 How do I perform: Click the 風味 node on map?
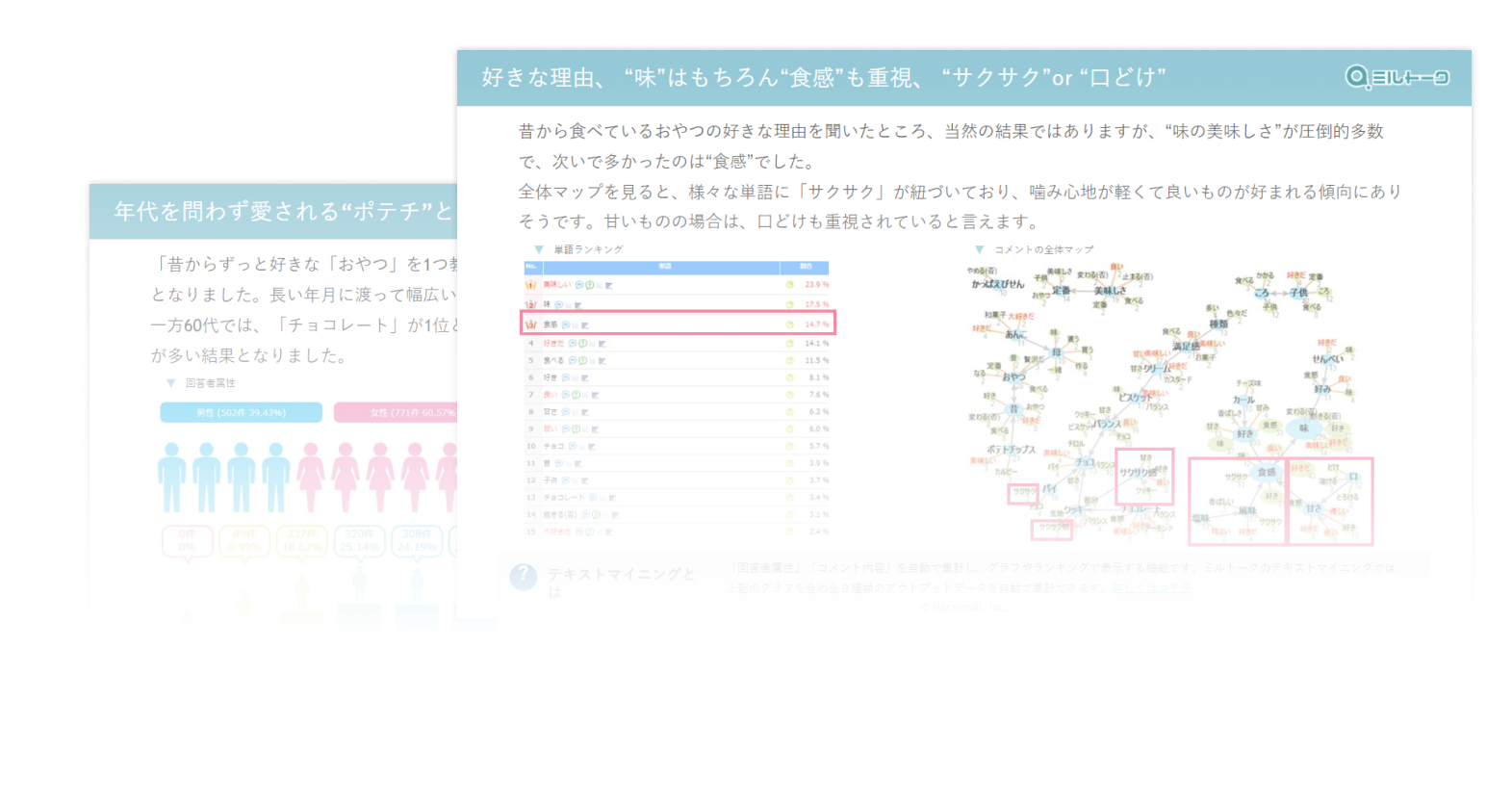point(1246,510)
